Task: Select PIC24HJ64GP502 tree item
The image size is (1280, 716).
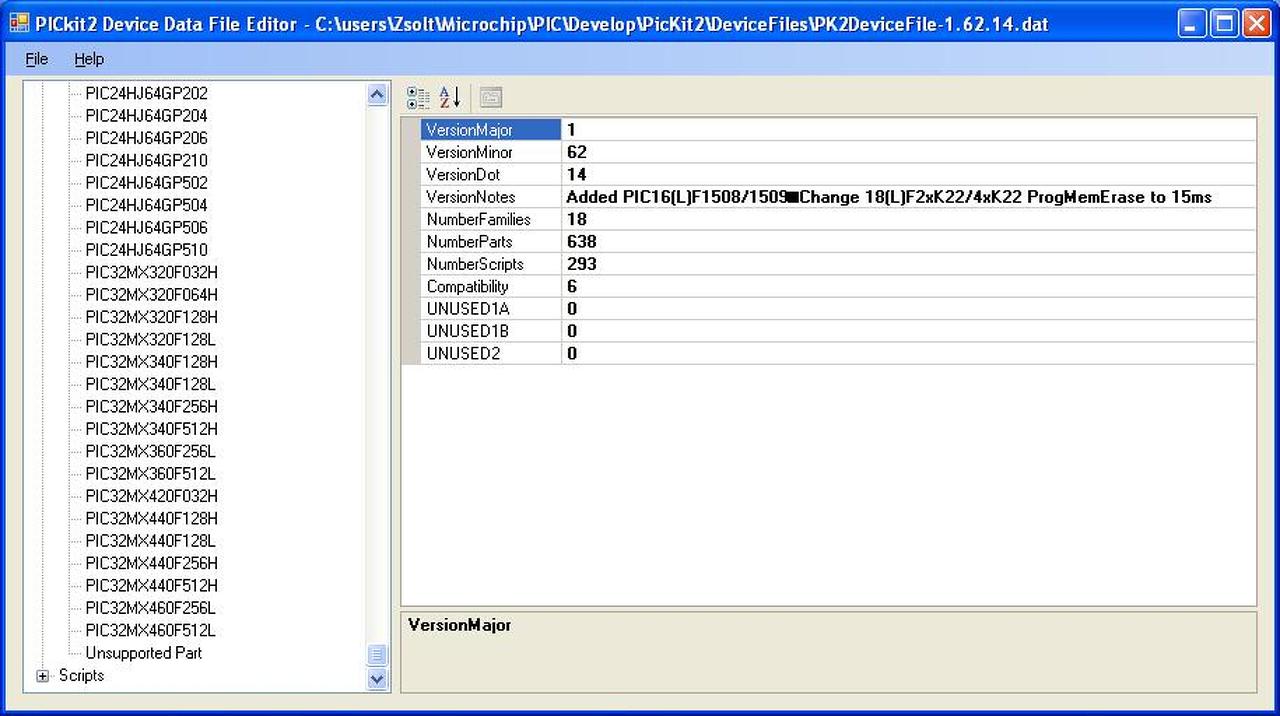Action: click(x=146, y=183)
